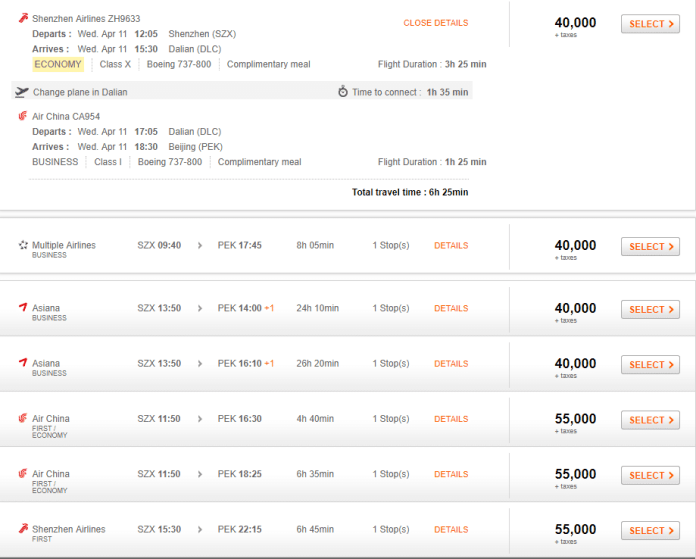The image size is (696, 559).
Task: Click the 'FIRST / ECONOMY' label on the 4h 40min row
Action: [x=49, y=432]
